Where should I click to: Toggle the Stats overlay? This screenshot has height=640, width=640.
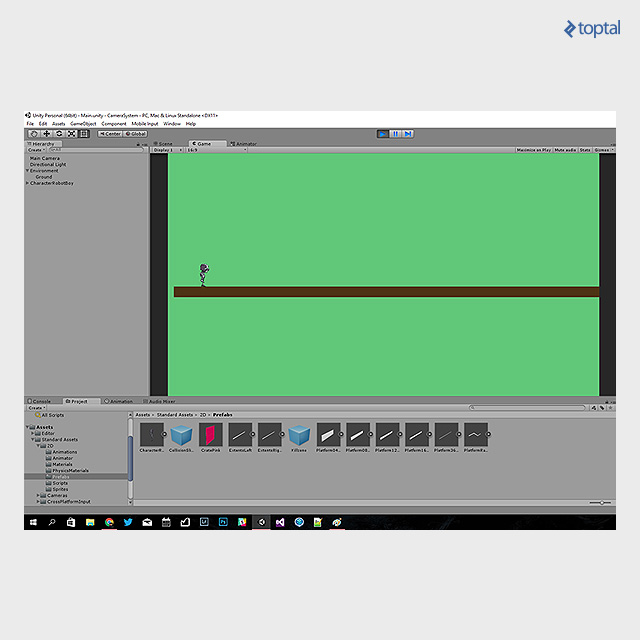coord(586,150)
